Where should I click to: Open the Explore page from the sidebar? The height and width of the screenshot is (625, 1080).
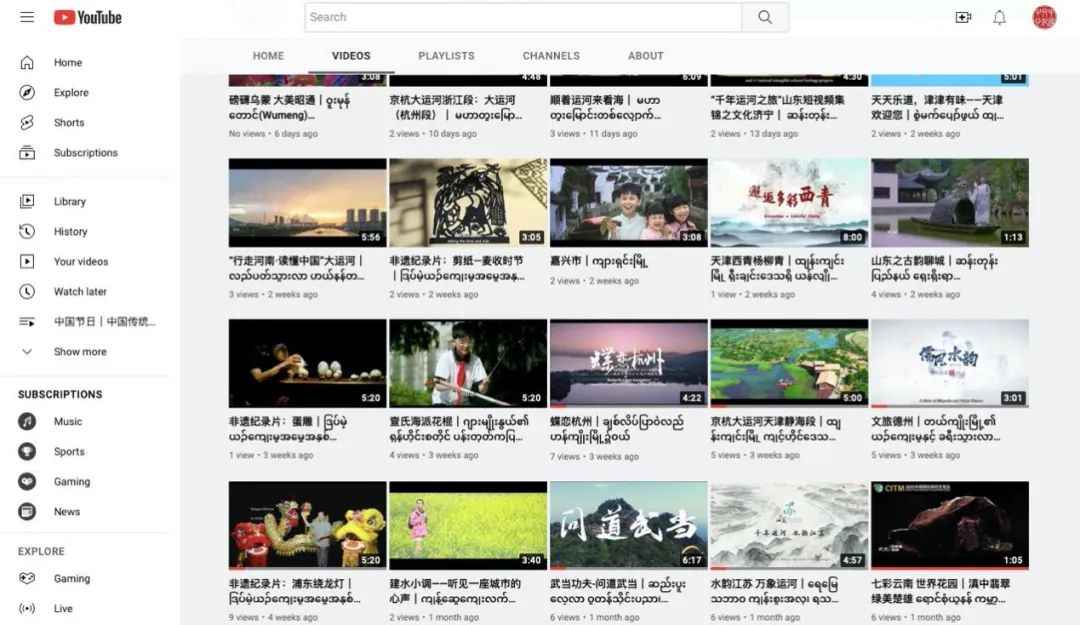pyautogui.click(x=70, y=92)
